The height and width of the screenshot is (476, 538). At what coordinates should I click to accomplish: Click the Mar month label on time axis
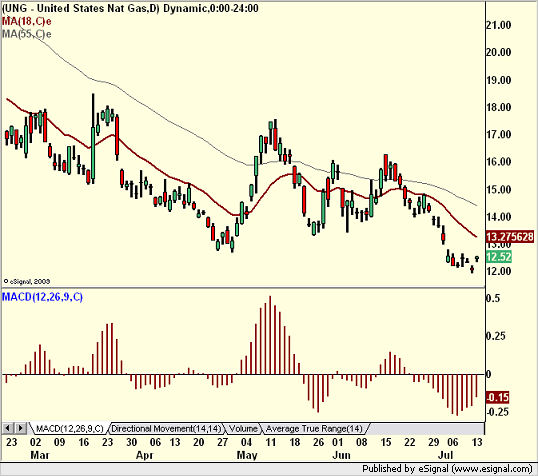[x=40, y=455]
